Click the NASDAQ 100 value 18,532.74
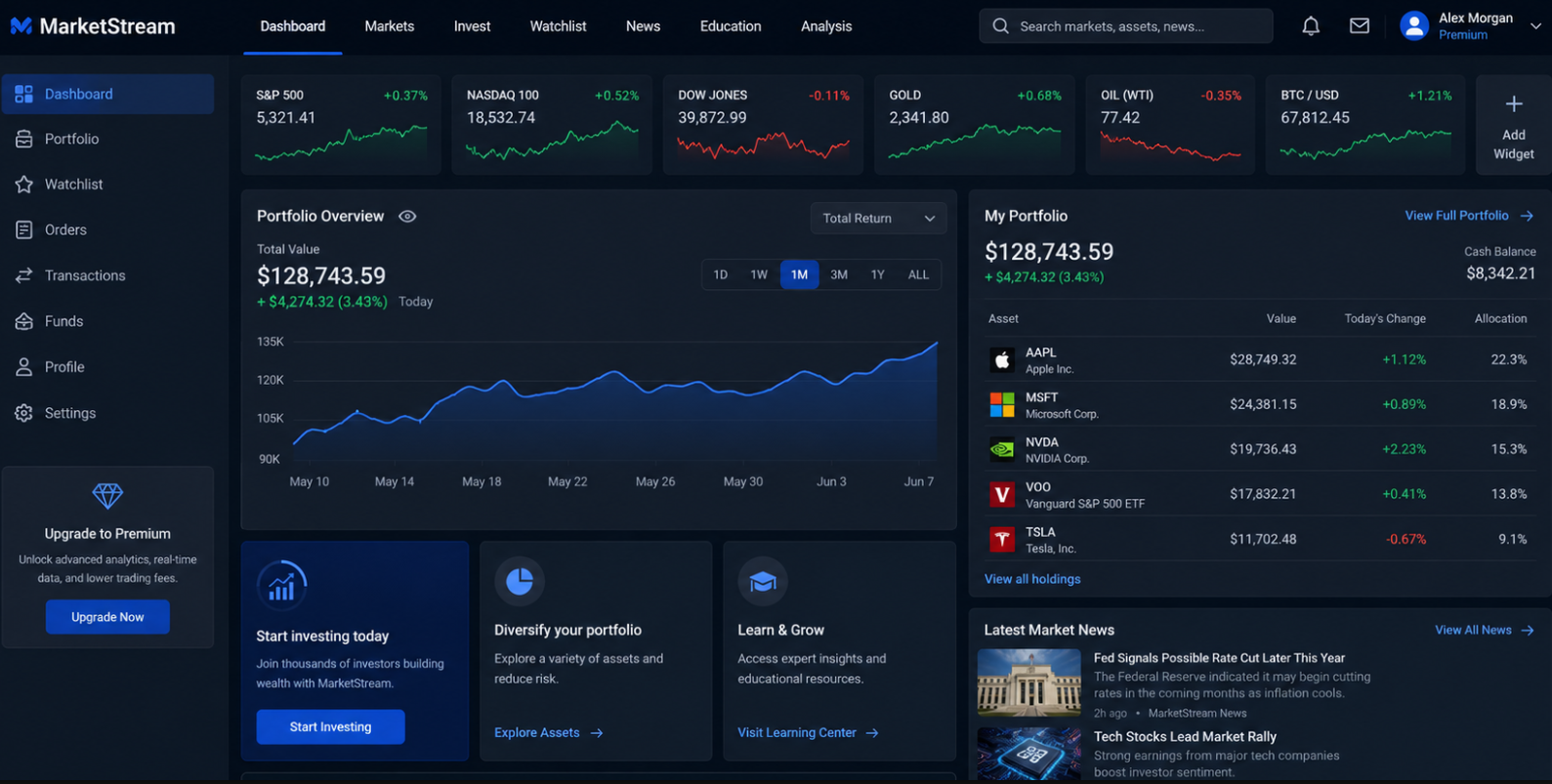This screenshot has height=784, width=1552. [x=501, y=118]
